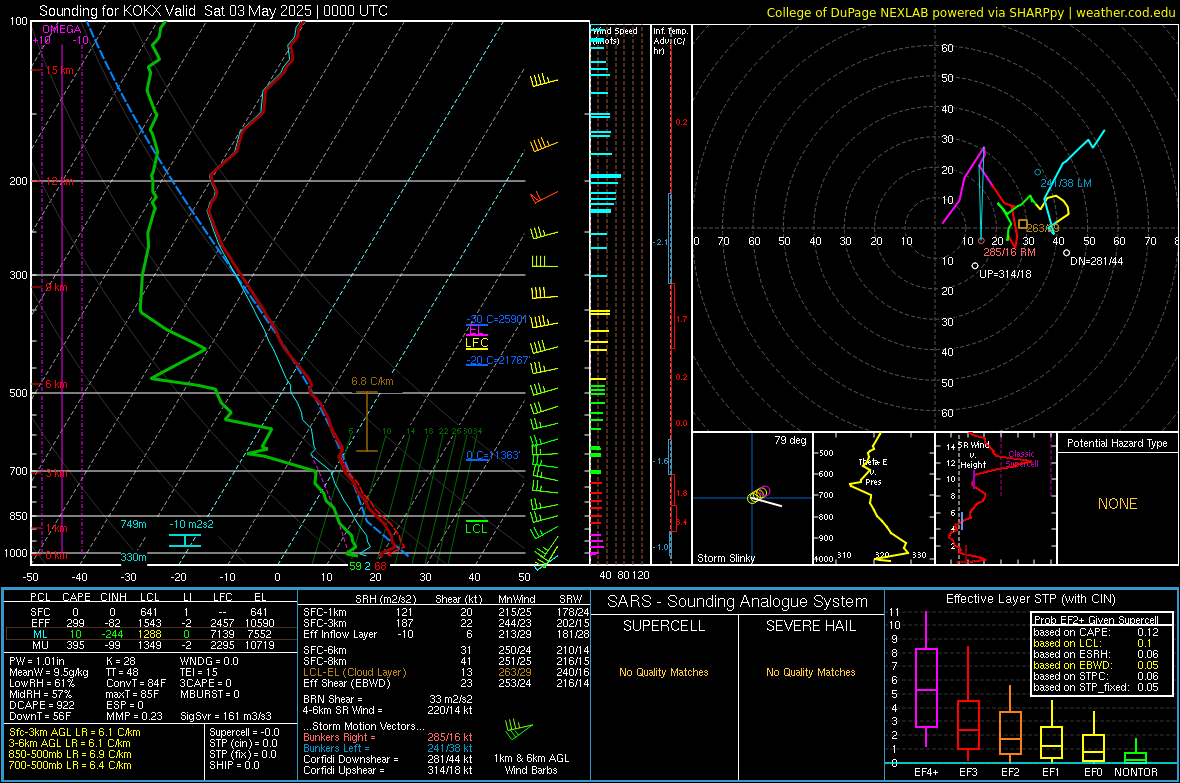Select the 241/38 LM hodograph label
Viewport: 1180px width, 783px height.
1066,183
